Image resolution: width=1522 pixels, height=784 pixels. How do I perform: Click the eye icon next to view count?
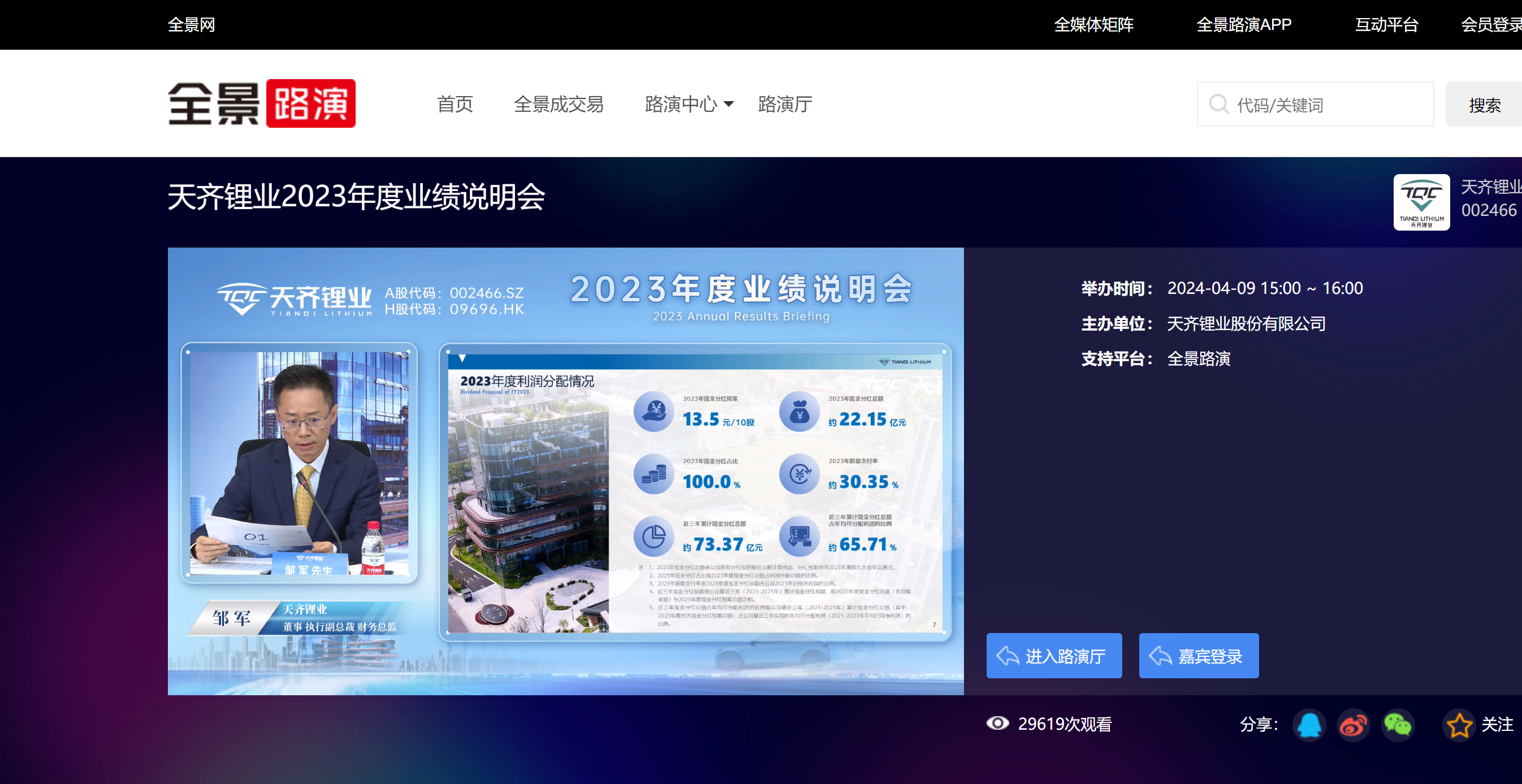997,722
